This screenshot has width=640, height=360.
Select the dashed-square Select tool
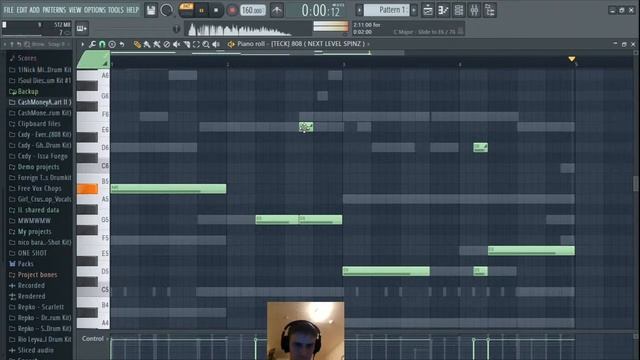tap(196, 44)
